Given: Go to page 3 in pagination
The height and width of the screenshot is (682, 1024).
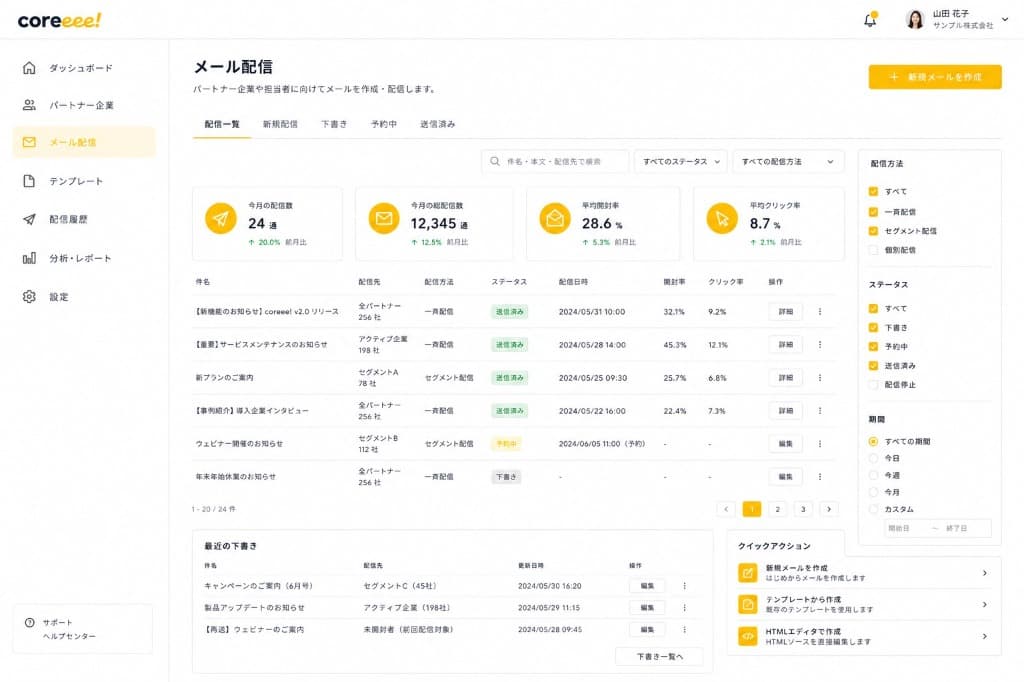Looking at the screenshot, I should point(803,509).
